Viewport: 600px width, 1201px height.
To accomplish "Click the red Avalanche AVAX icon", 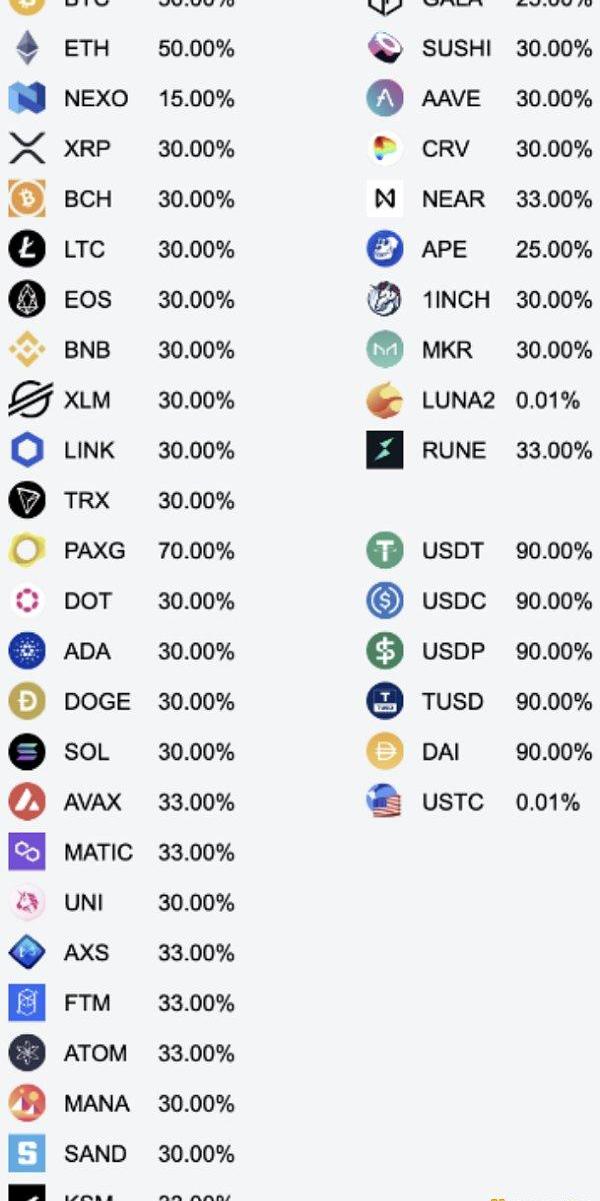I will 27,802.
